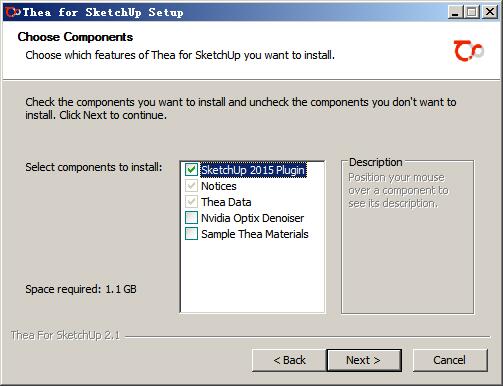Screen dimensions: 503x386
Task: Minimize the setup window
Action: (x=455, y=12)
